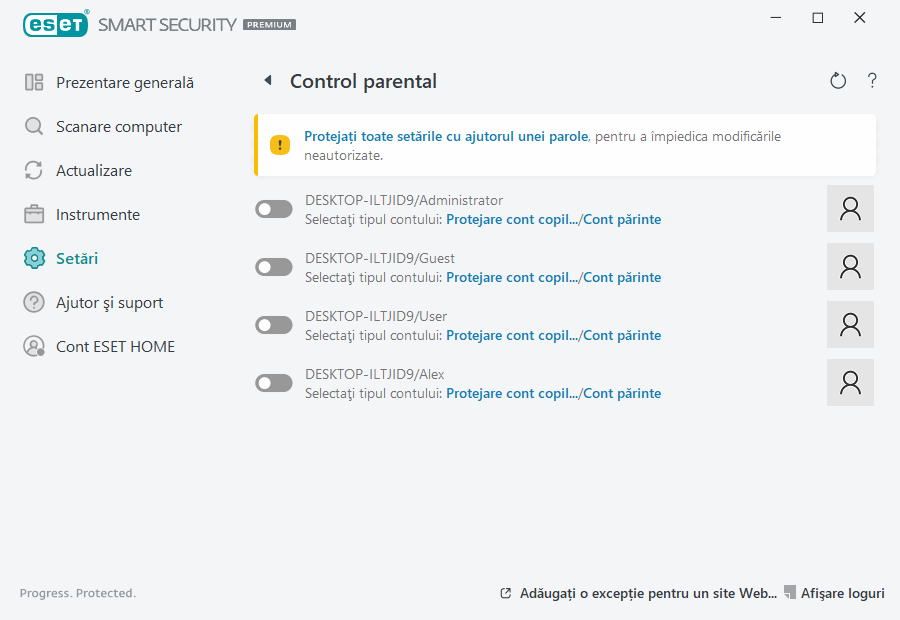Click the back arrow next to Control parental

(267, 80)
